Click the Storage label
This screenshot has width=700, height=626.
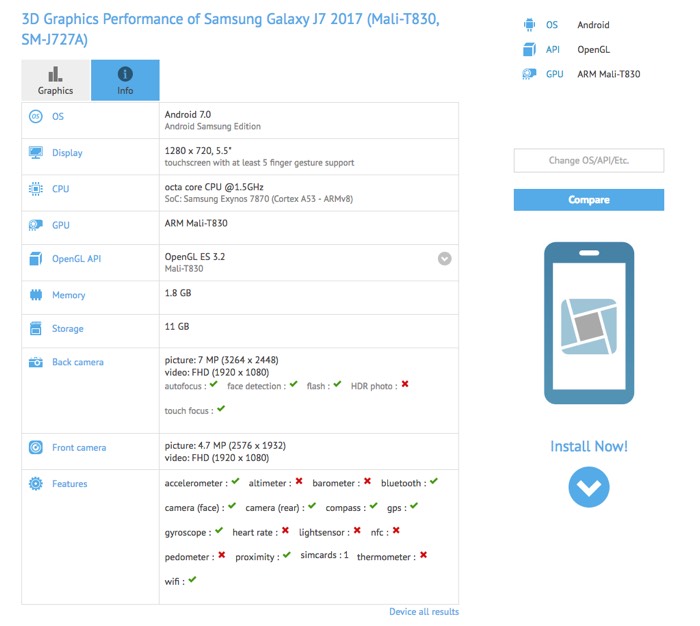[67, 329]
